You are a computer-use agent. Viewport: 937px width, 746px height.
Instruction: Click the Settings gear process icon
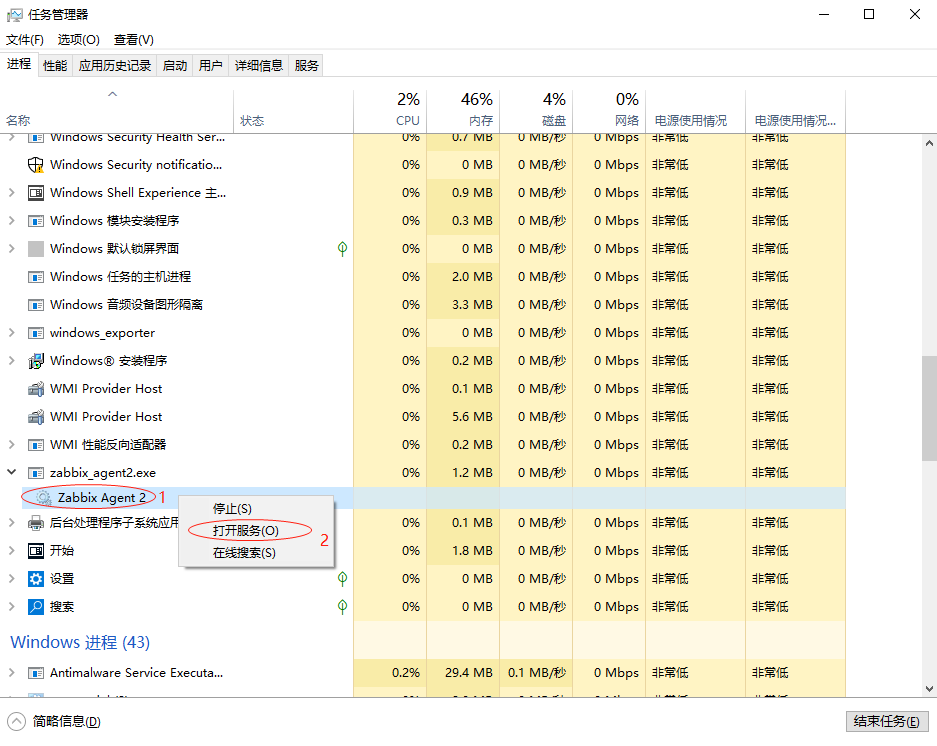[x=36, y=579]
